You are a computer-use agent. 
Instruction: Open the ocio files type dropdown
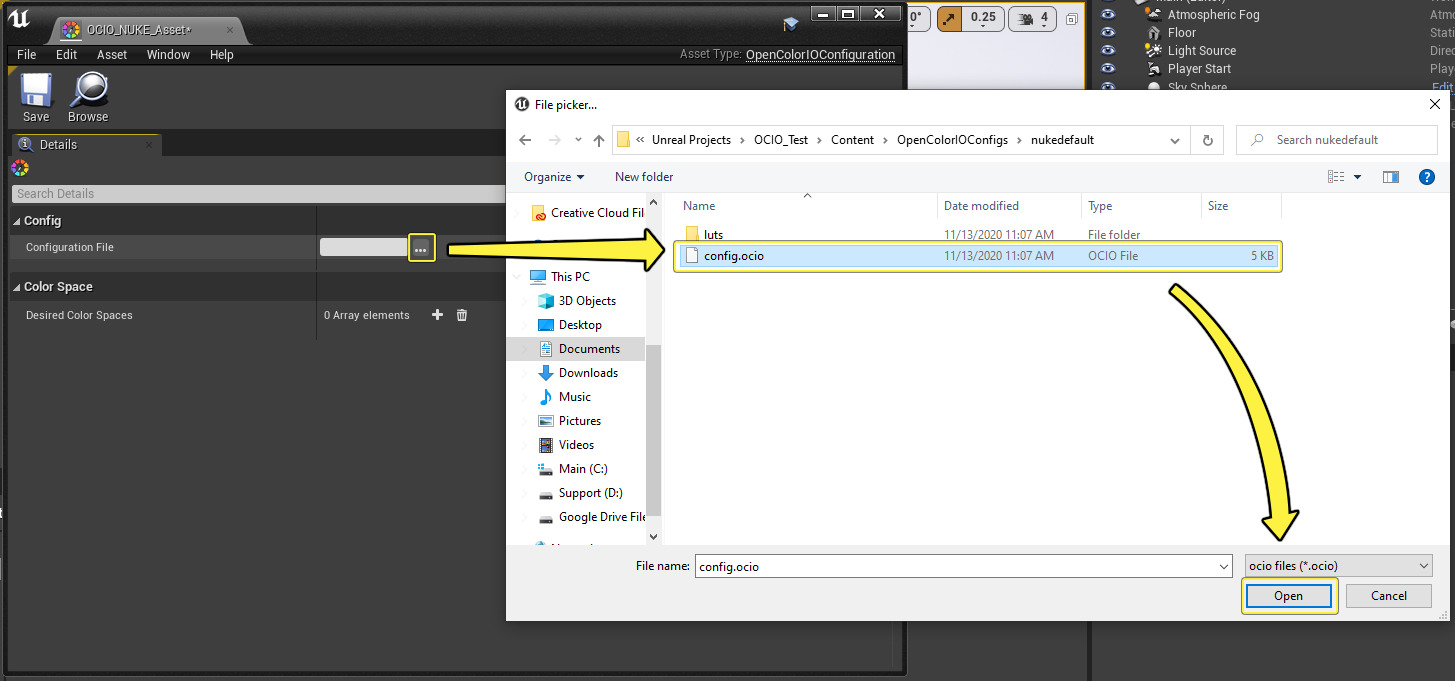(1339, 566)
